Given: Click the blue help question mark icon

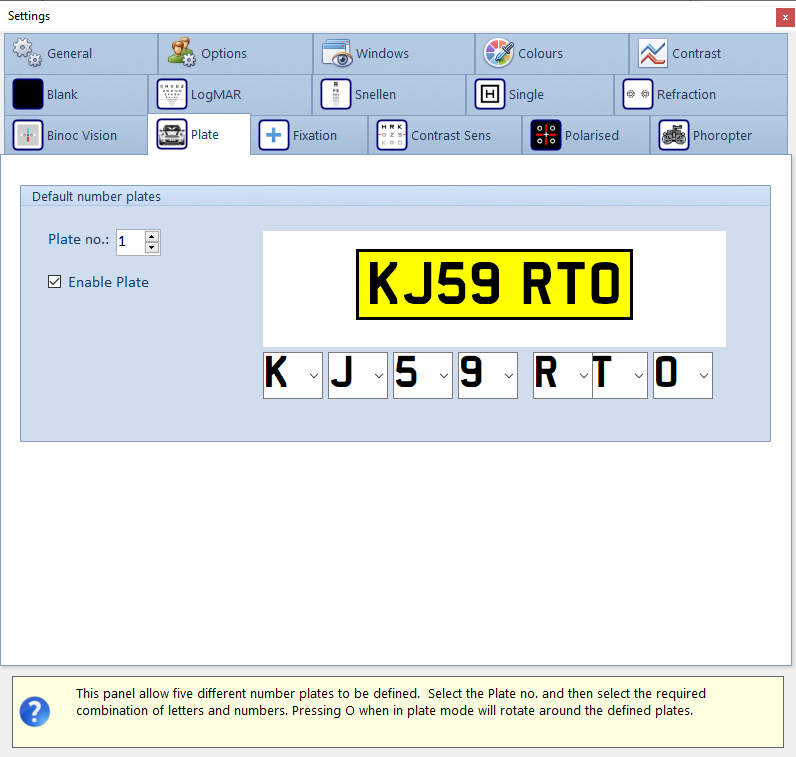Looking at the screenshot, I should [35, 712].
